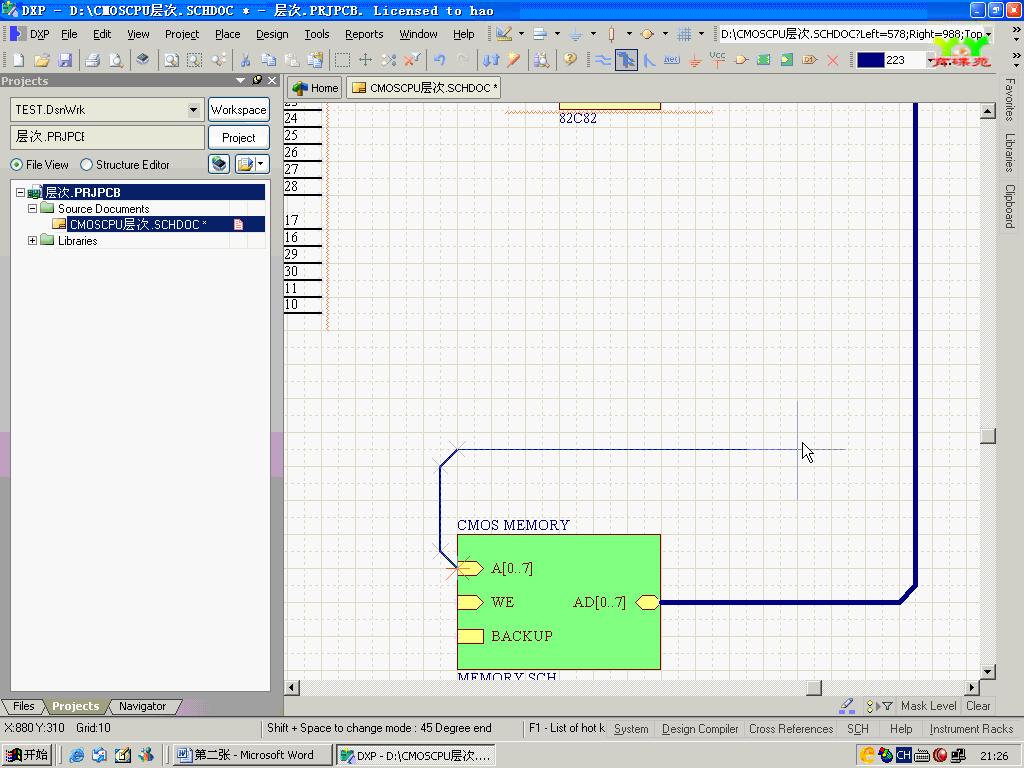Select the Place Part gate icon

pyautogui.click(x=741, y=60)
